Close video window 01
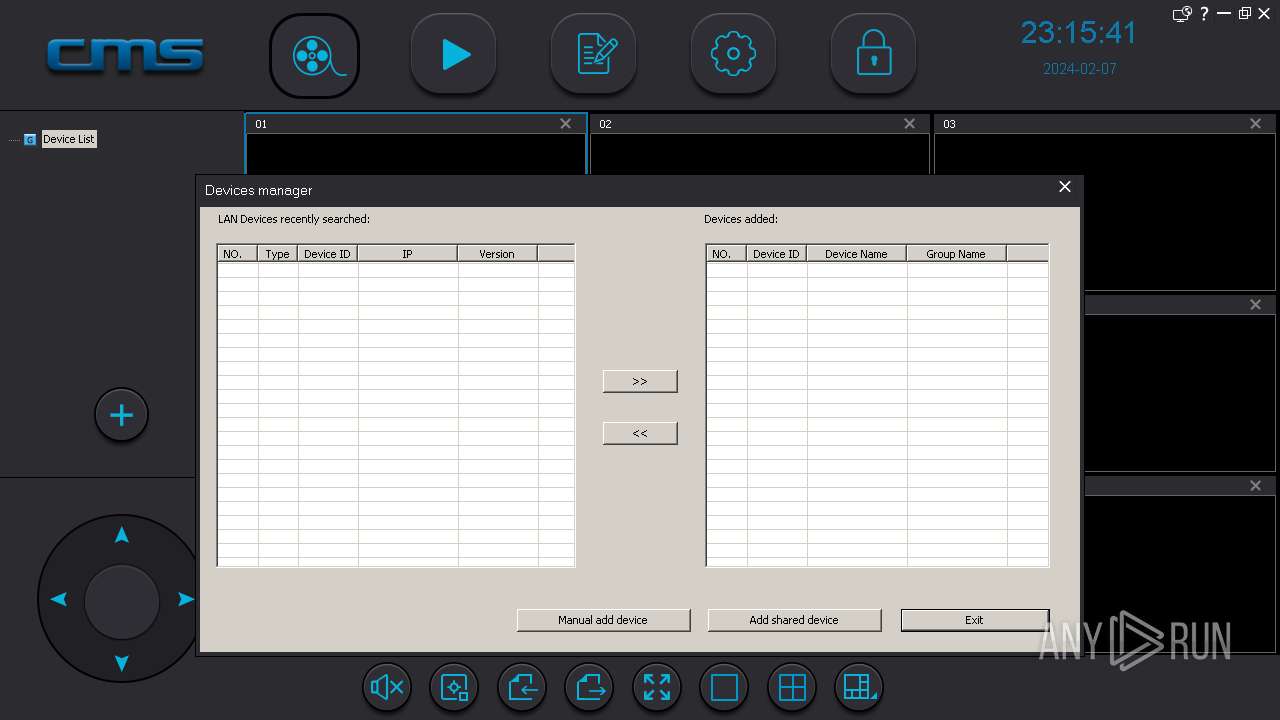Screen dimensions: 1280x720 point(566,124)
